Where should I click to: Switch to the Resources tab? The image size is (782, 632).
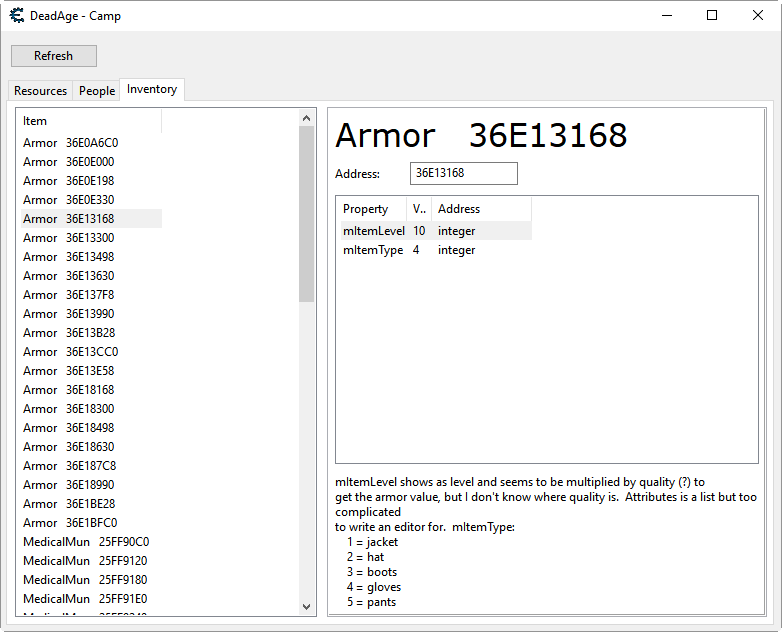(40, 91)
